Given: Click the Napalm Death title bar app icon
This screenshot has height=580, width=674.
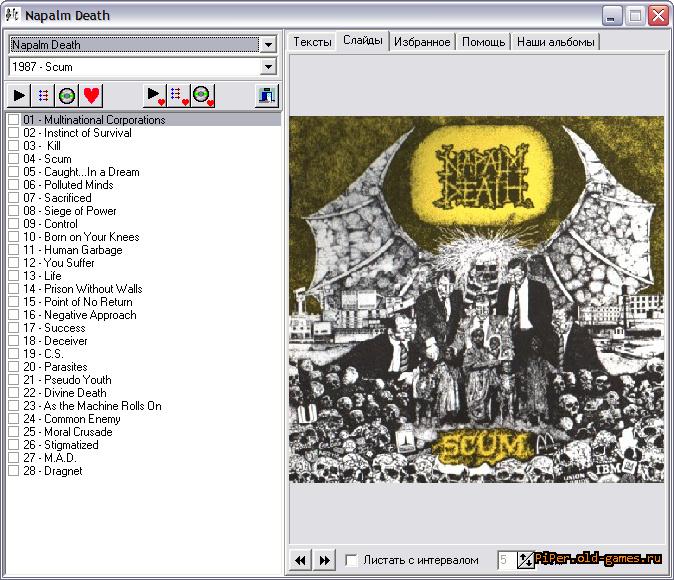Looking at the screenshot, I should 12,15.
